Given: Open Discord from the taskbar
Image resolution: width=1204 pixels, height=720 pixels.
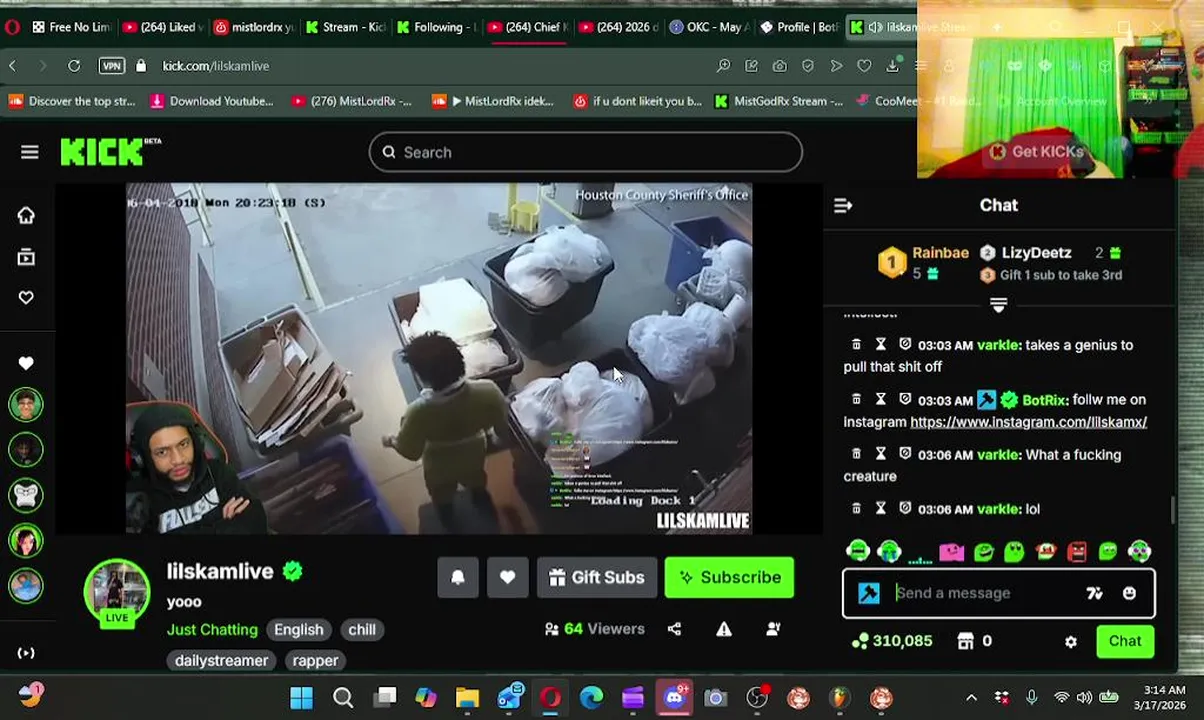Looking at the screenshot, I should (x=674, y=697).
